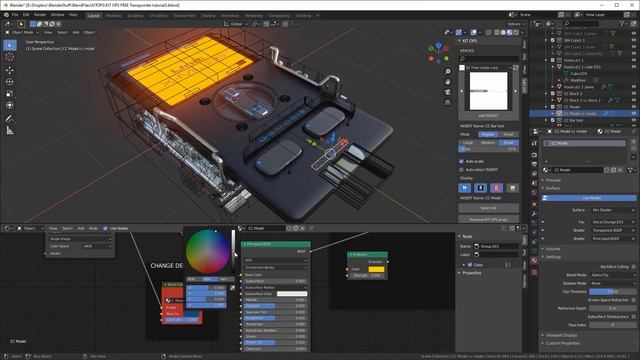Click the yellow Emission Color swatch
640x360 pixels.
coord(376,269)
